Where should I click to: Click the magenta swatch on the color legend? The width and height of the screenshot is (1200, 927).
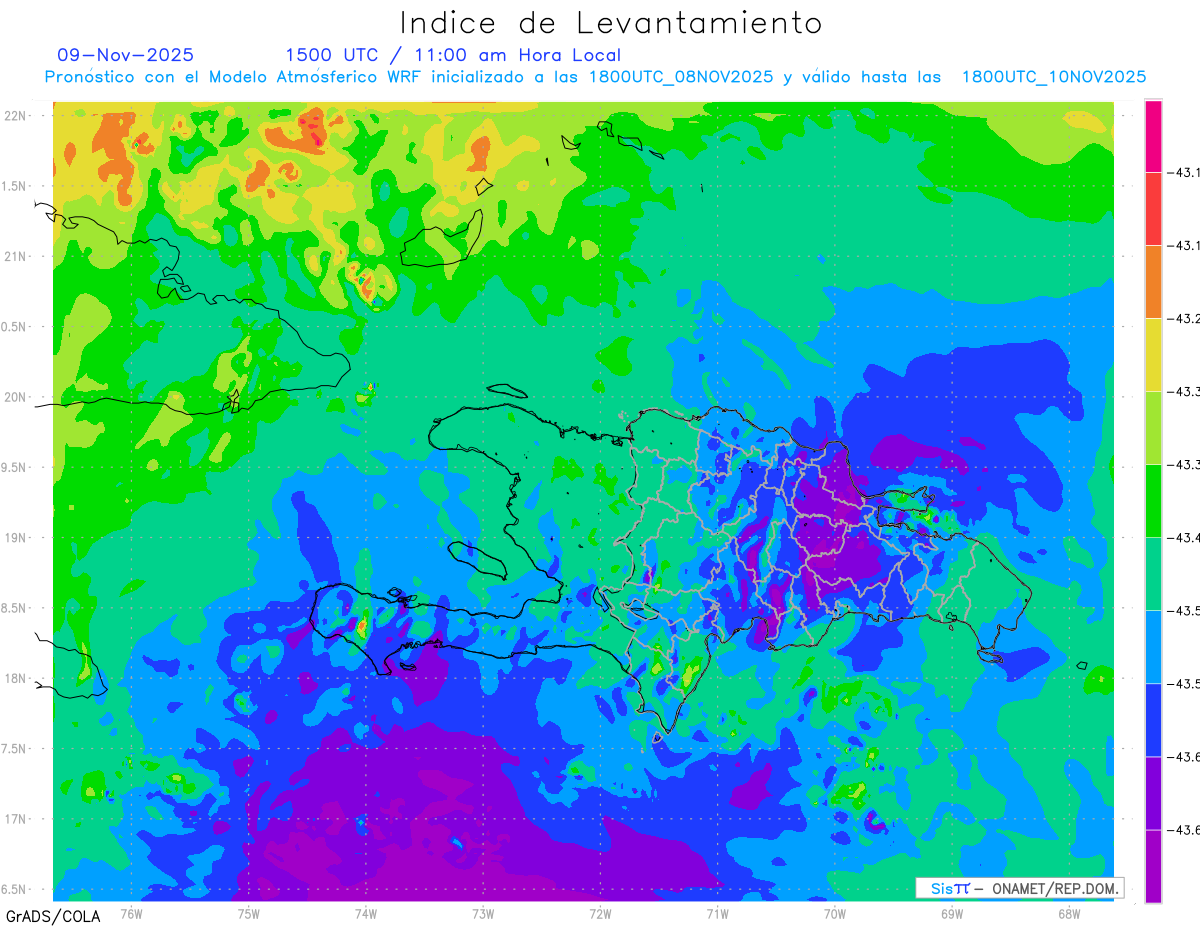[1153, 136]
